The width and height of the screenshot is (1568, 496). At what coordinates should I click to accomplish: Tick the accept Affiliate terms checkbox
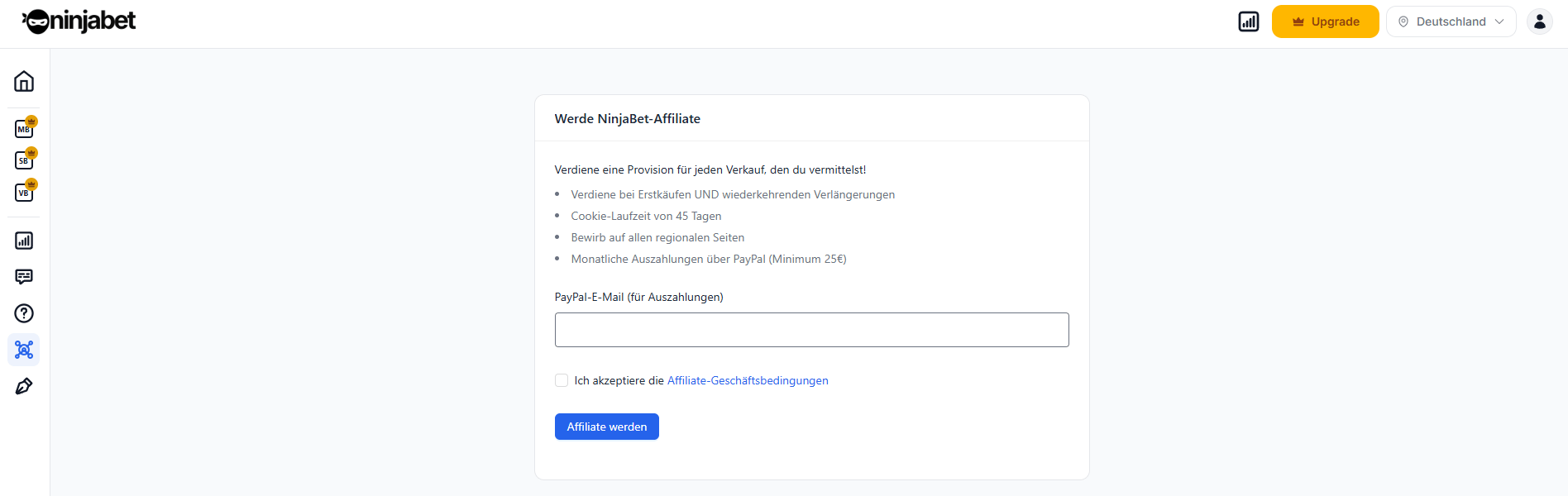[562, 380]
